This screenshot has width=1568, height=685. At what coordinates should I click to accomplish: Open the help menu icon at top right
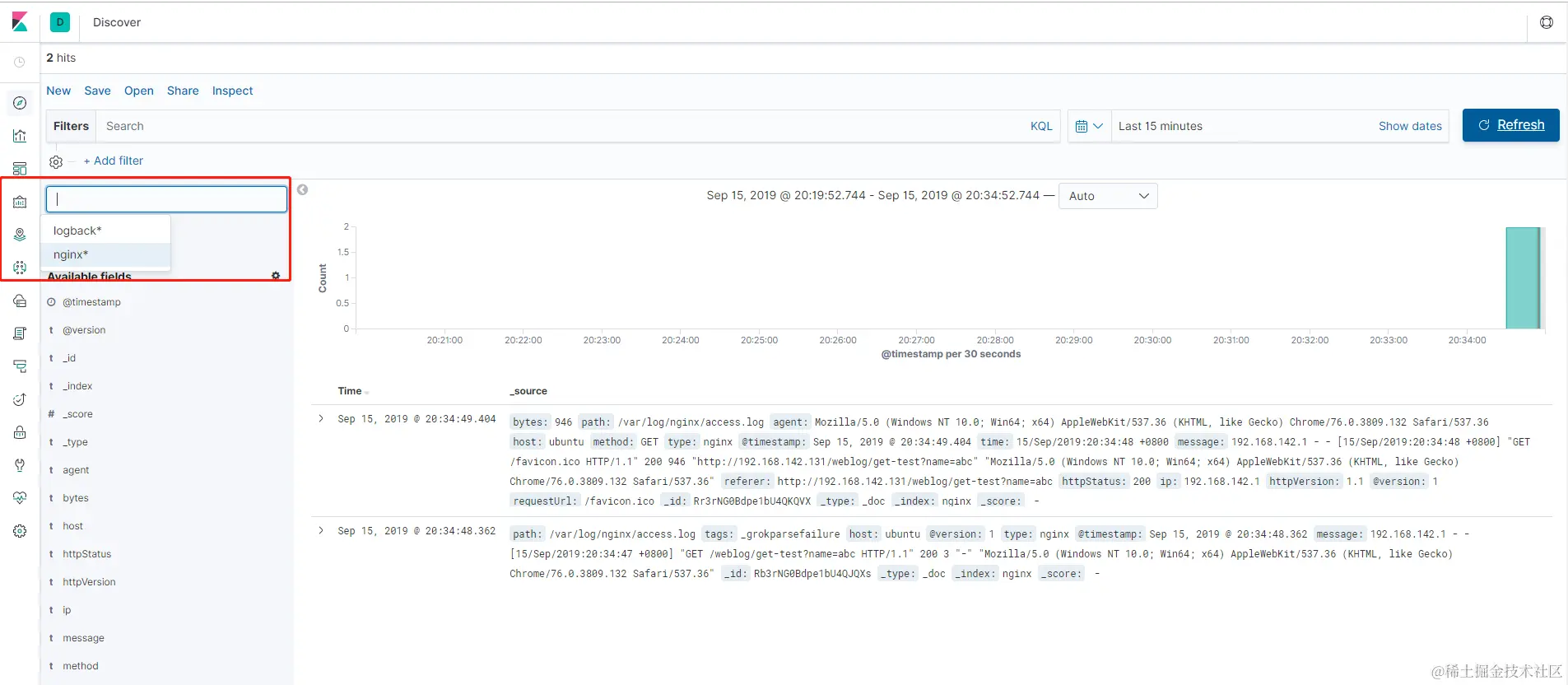(1547, 22)
